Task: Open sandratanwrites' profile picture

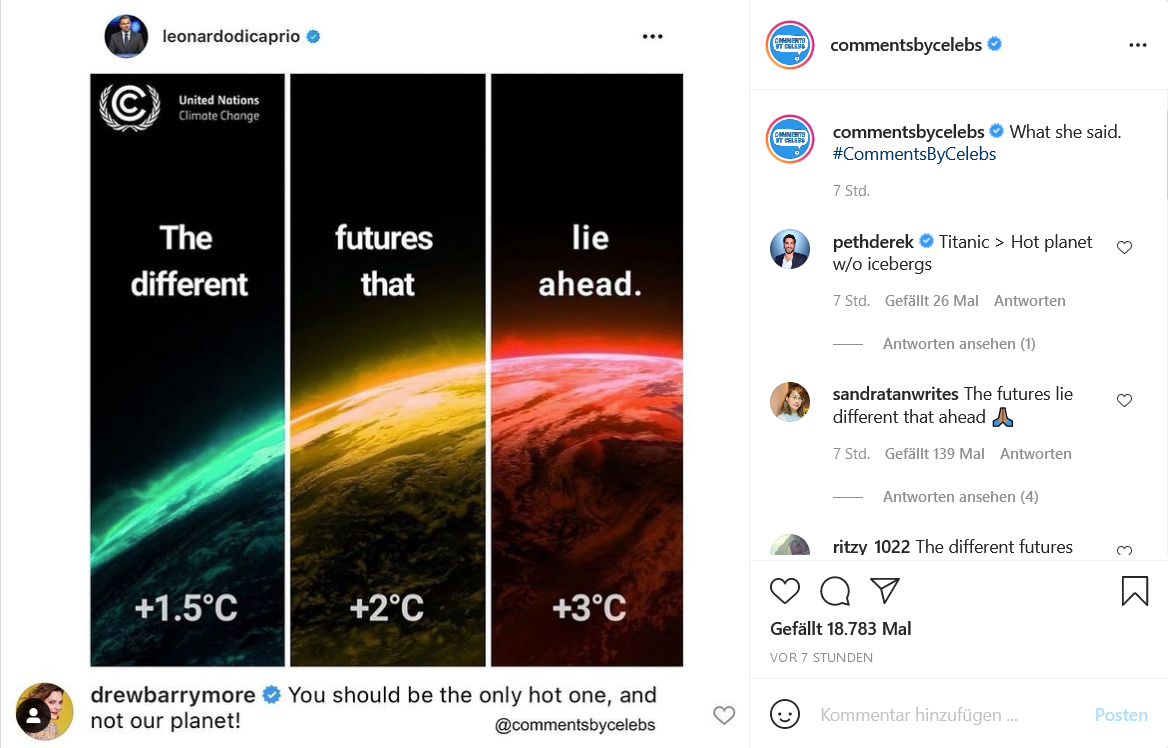Action: coord(790,402)
